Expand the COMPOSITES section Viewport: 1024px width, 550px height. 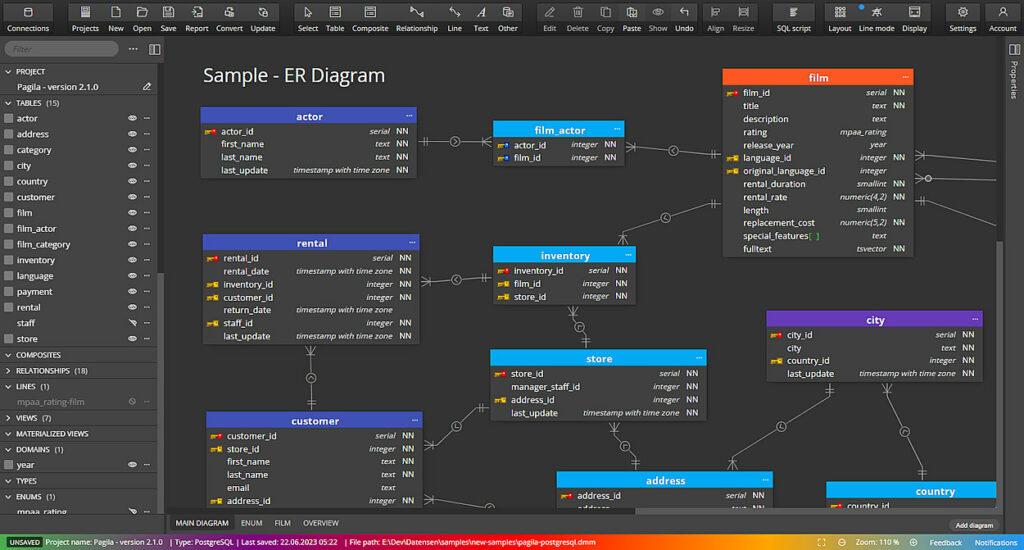click(8, 355)
